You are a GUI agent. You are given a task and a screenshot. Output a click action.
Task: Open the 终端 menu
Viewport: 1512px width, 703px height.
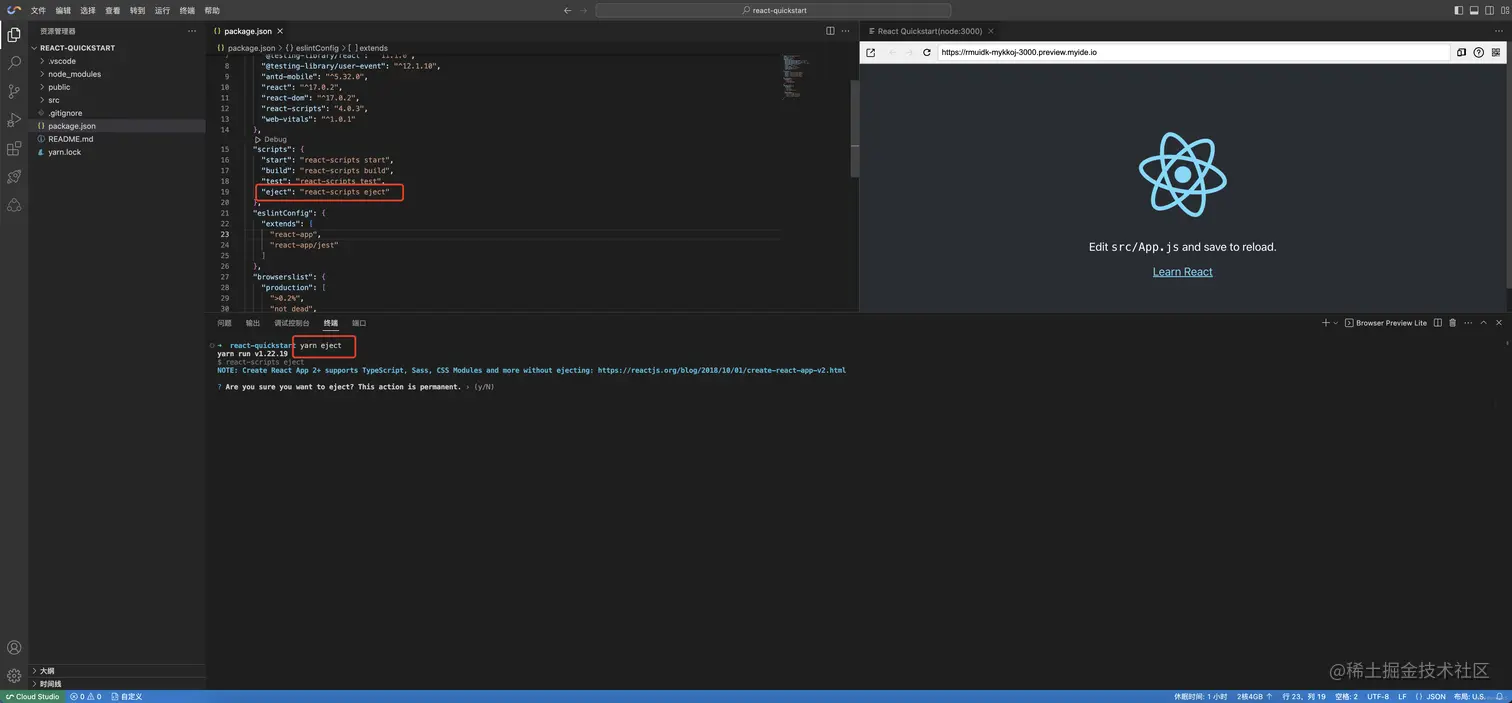click(187, 10)
